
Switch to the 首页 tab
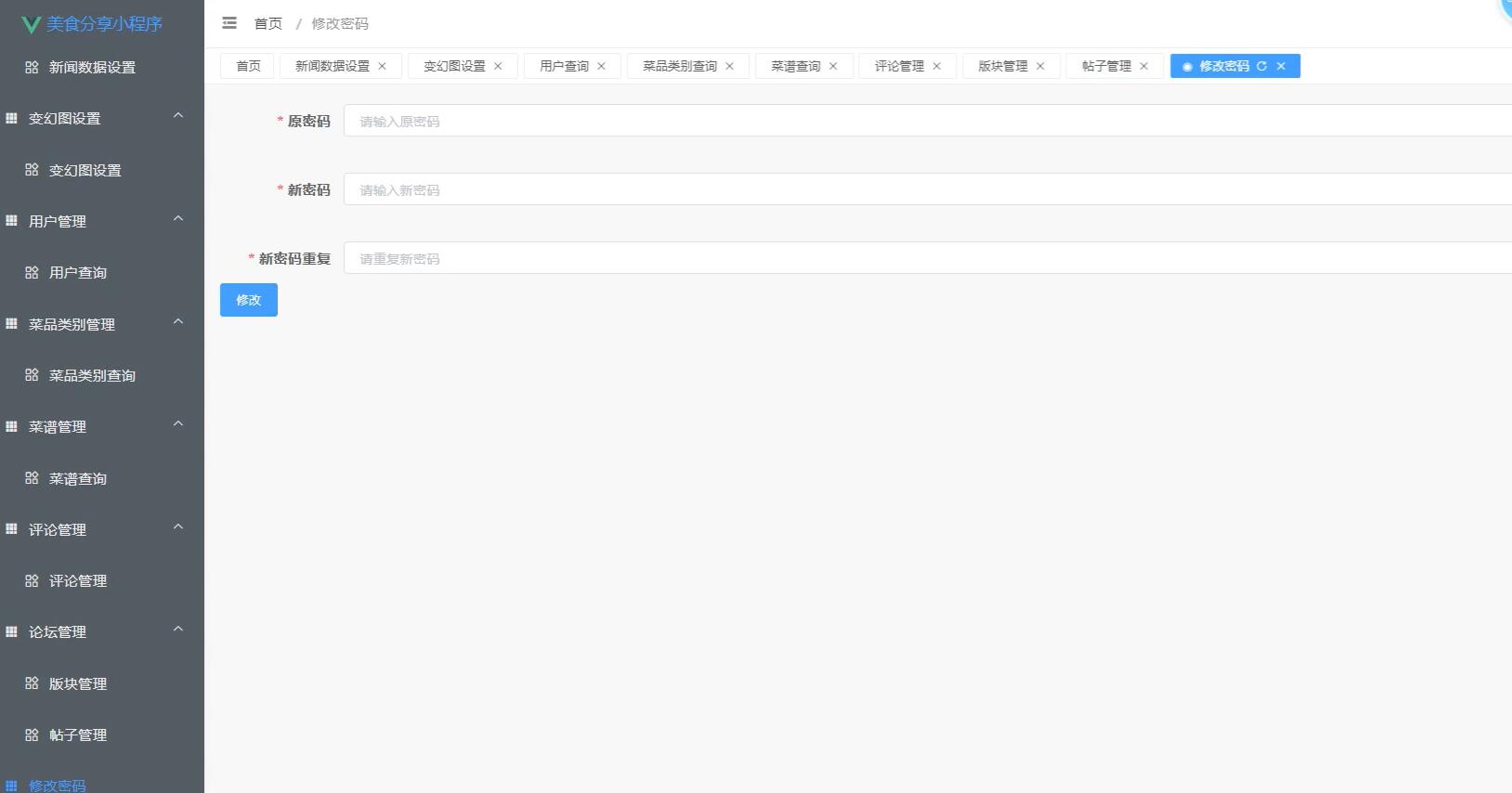248,66
